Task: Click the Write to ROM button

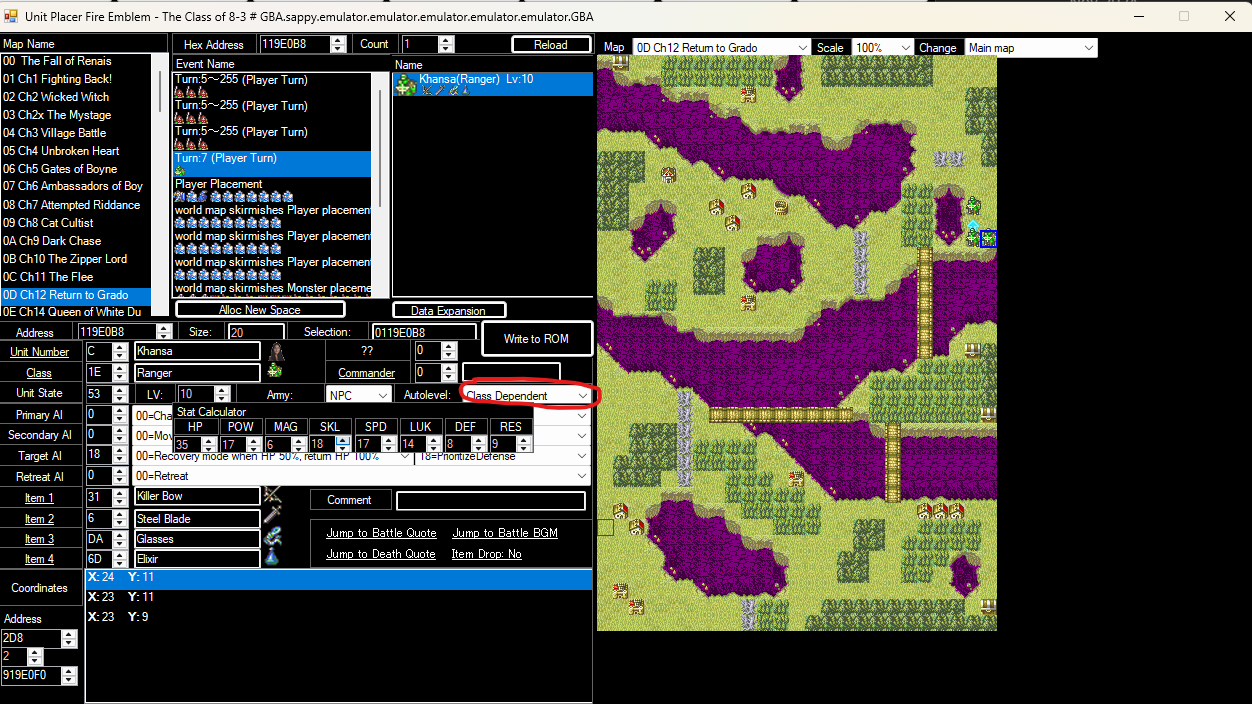Action: click(536, 339)
